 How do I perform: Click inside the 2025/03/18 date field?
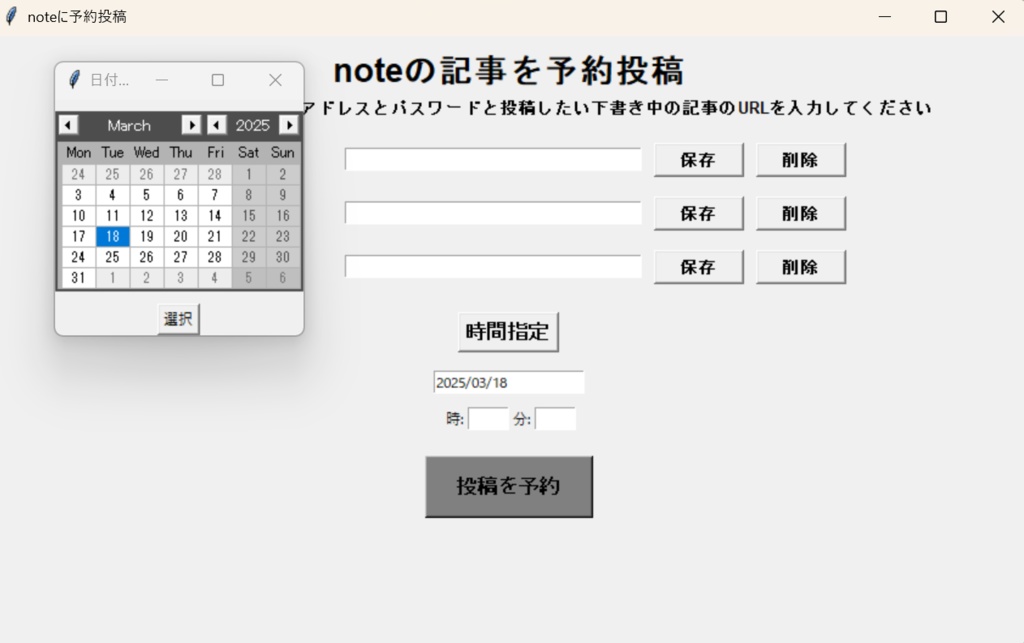tap(507, 381)
